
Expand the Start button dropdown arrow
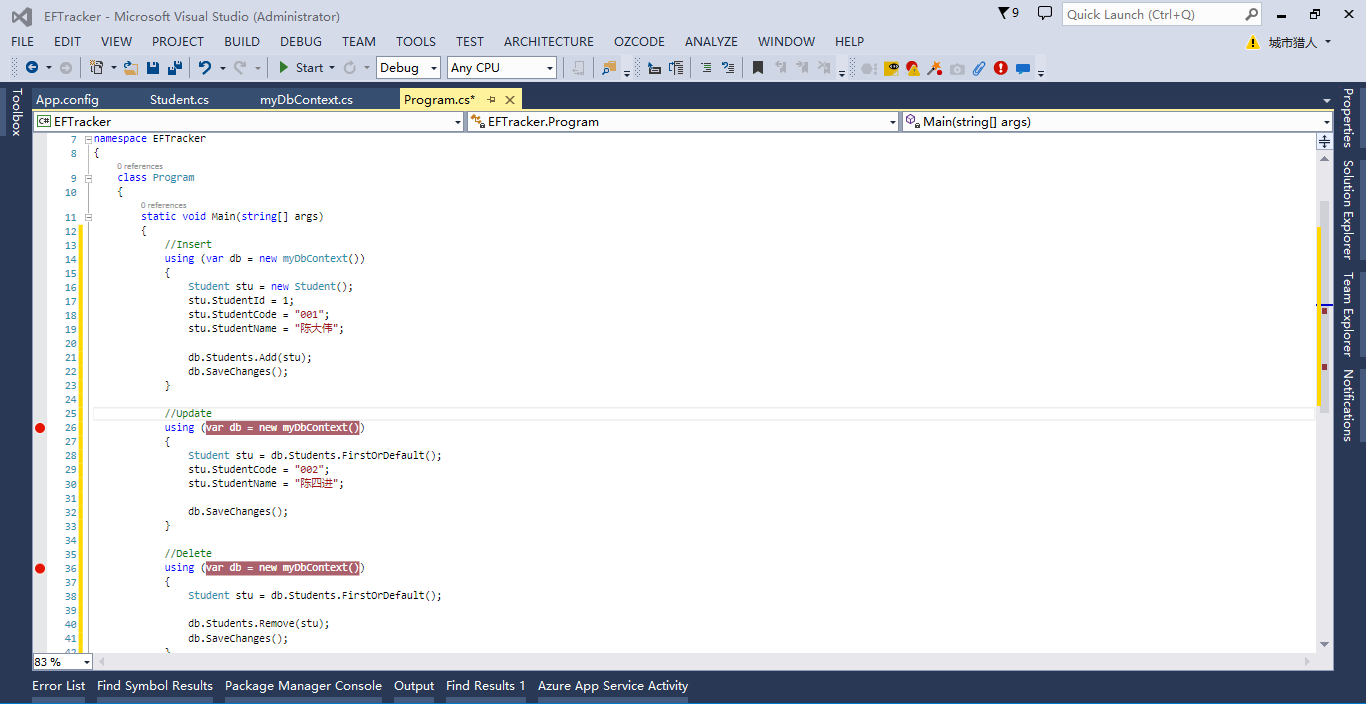click(332, 68)
